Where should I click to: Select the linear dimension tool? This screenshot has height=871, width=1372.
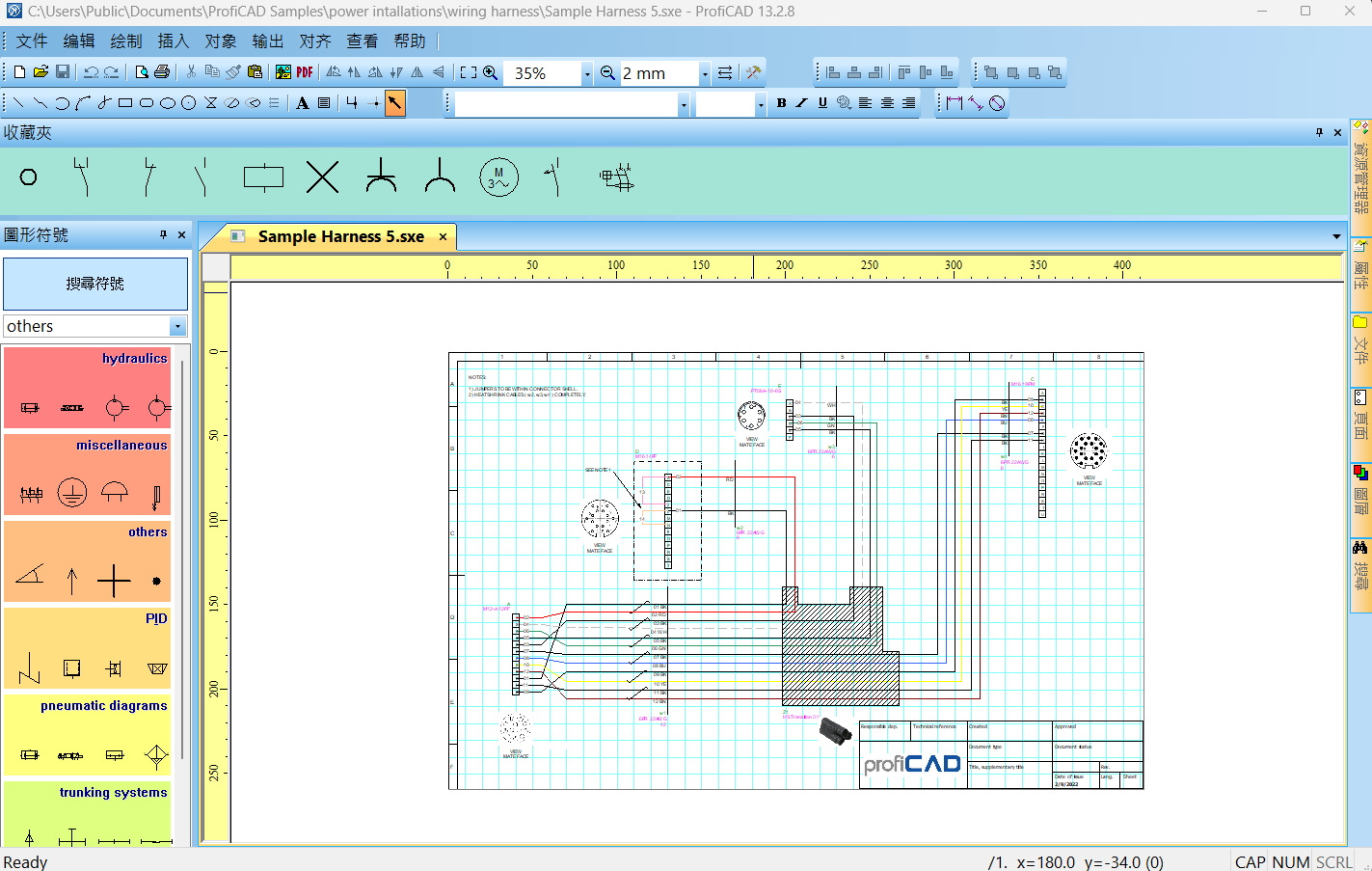click(x=955, y=103)
